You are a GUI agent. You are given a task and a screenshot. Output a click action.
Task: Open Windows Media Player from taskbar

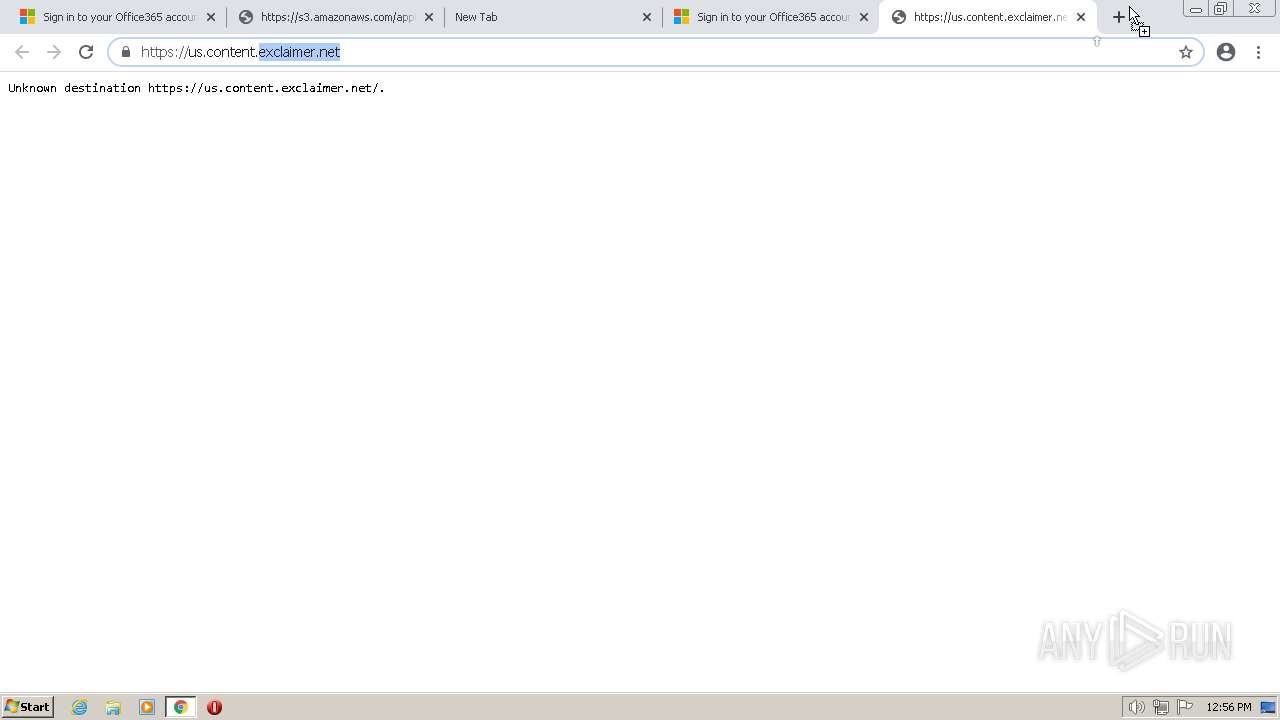point(147,707)
